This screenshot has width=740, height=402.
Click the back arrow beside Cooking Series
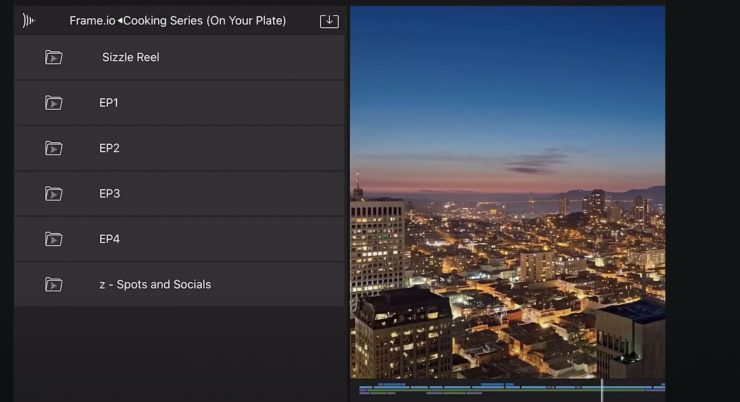click(120, 21)
